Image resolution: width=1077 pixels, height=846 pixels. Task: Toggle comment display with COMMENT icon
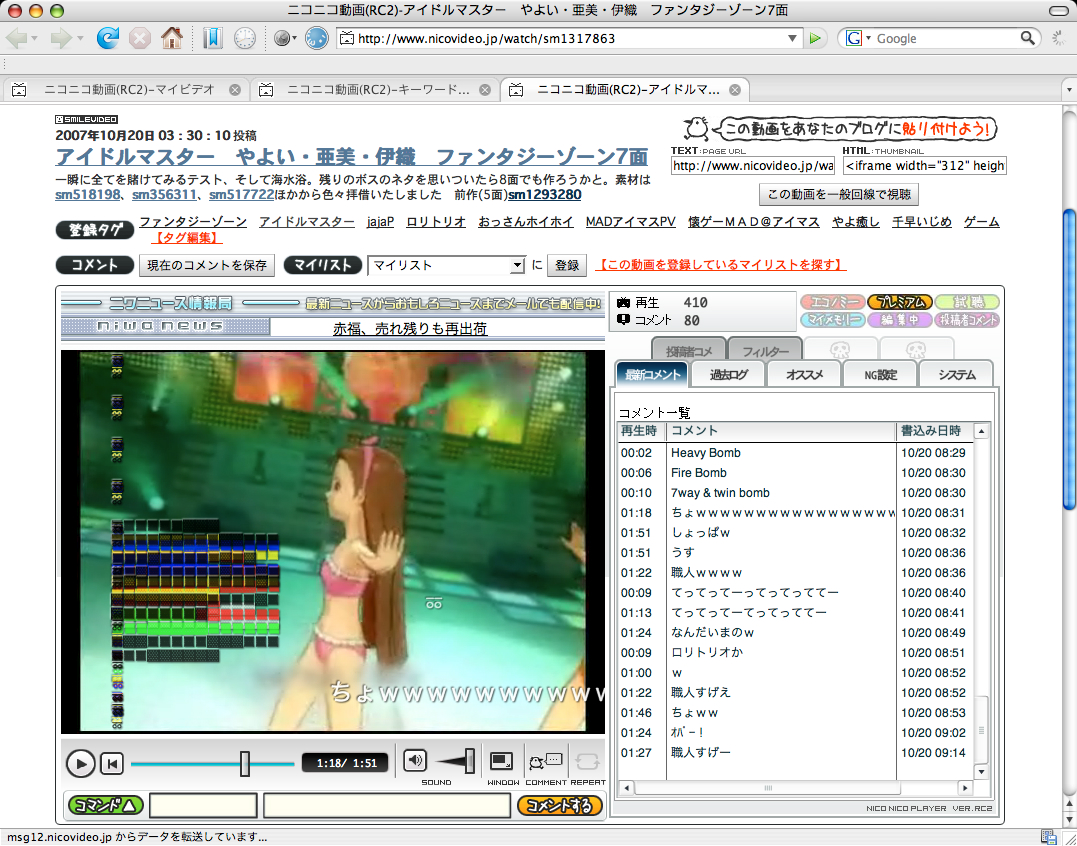[x=545, y=761]
